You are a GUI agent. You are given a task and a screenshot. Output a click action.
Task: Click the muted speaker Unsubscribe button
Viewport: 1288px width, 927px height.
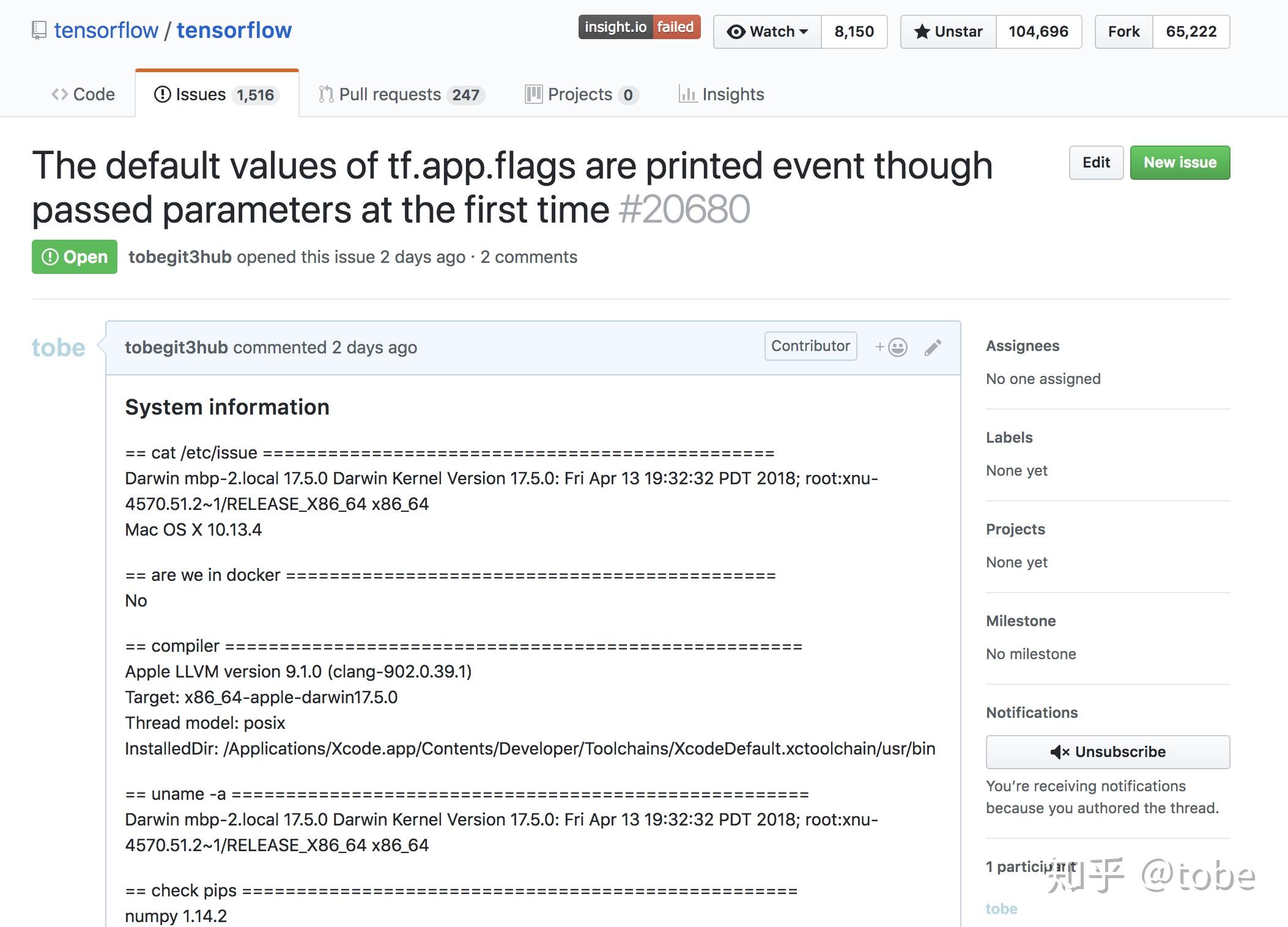(x=1108, y=752)
